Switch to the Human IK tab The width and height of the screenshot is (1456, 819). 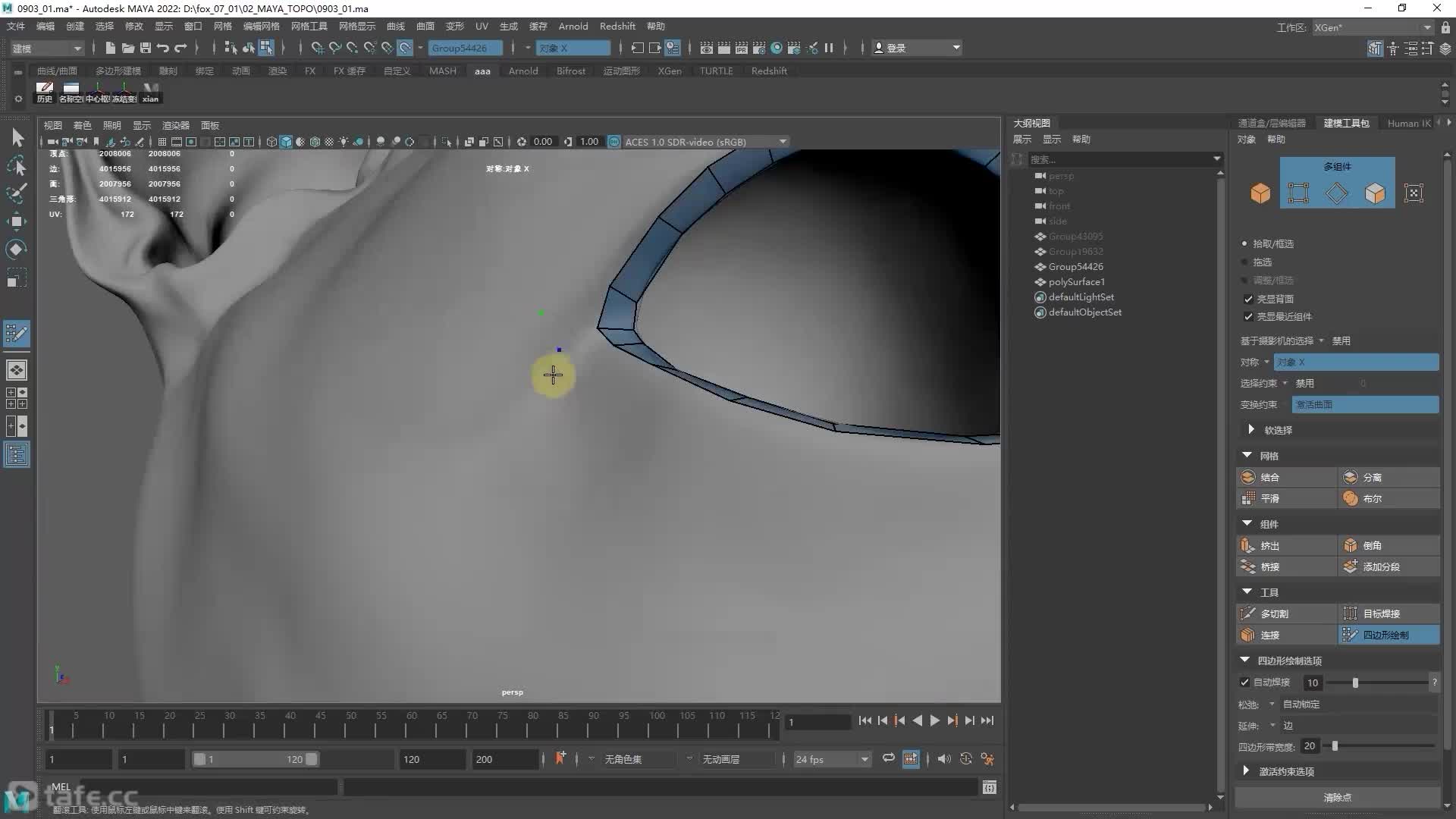pyautogui.click(x=1409, y=123)
